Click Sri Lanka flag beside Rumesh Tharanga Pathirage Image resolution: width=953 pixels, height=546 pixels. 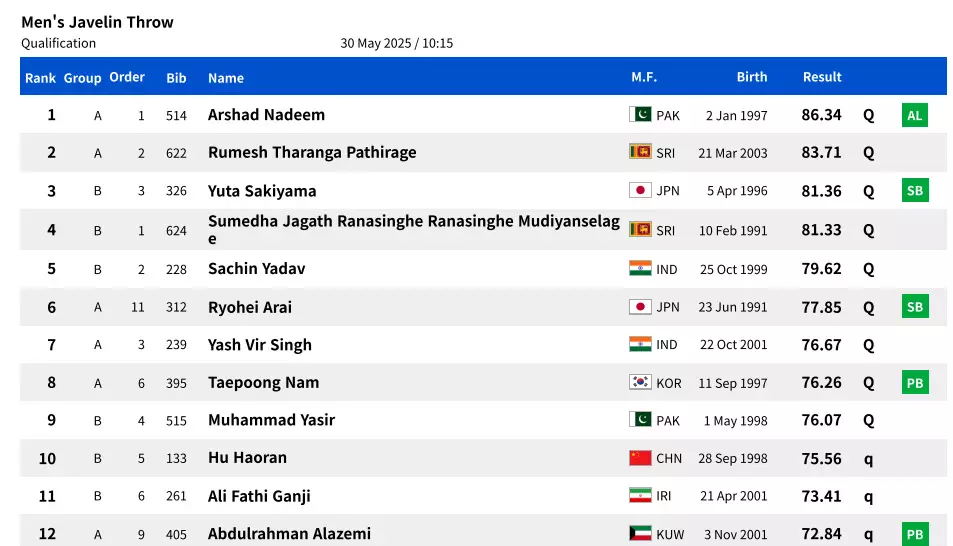click(x=640, y=152)
